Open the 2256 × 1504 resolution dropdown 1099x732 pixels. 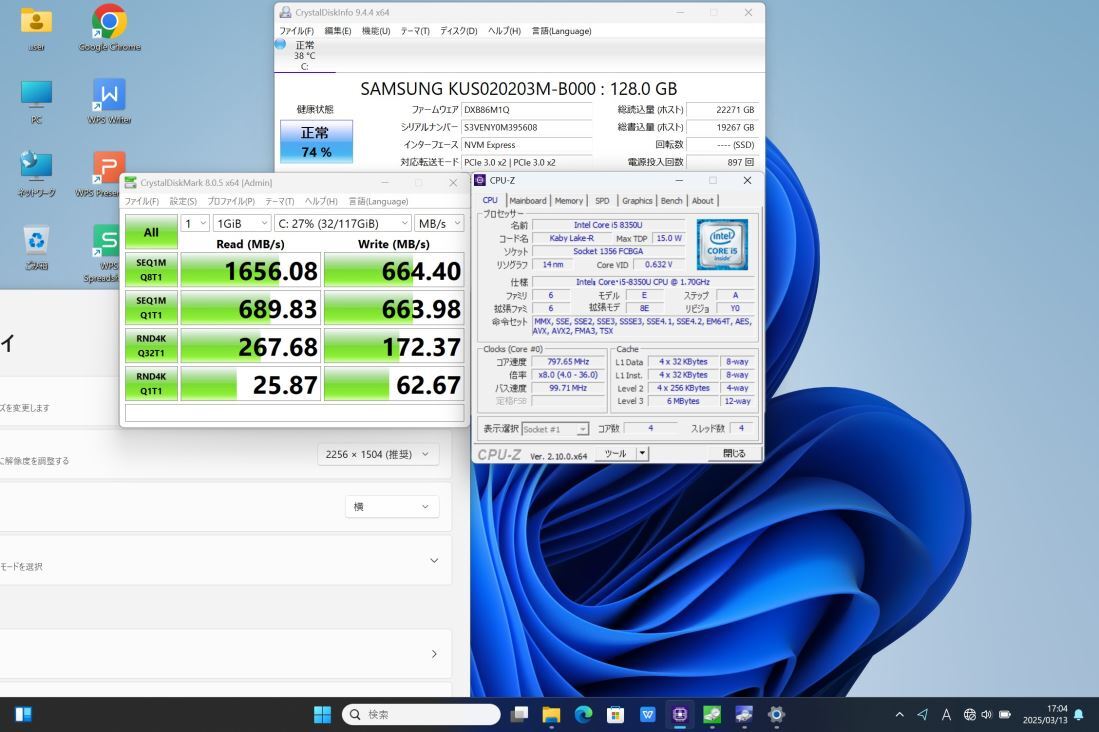378,454
